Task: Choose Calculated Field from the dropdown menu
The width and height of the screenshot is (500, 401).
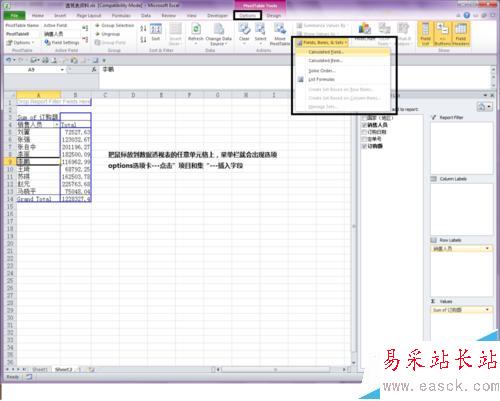Action: point(342,52)
